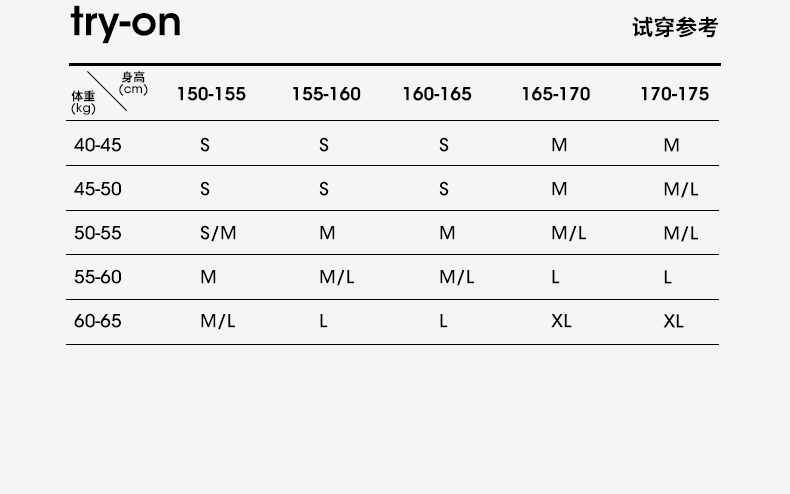Select the 165-170 height column header
This screenshot has width=790, height=494.
click(x=556, y=94)
